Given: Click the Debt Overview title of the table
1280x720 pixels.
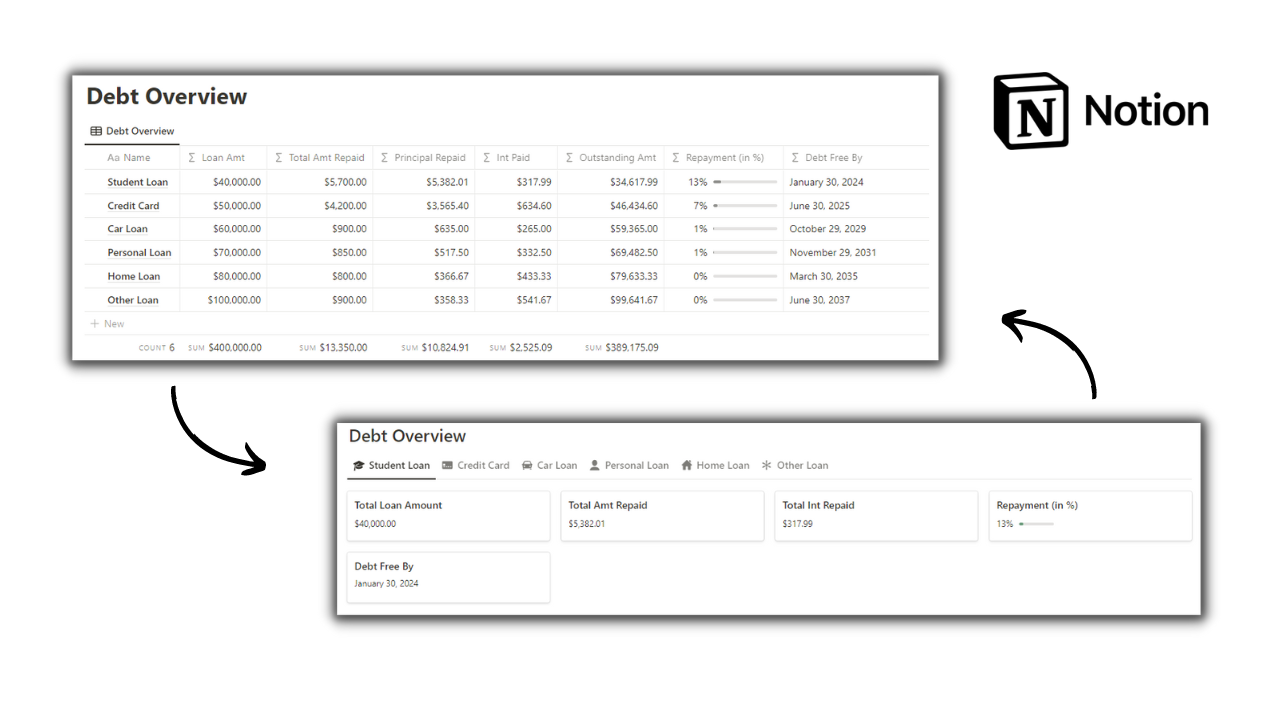Looking at the screenshot, I should click(x=166, y=96).
